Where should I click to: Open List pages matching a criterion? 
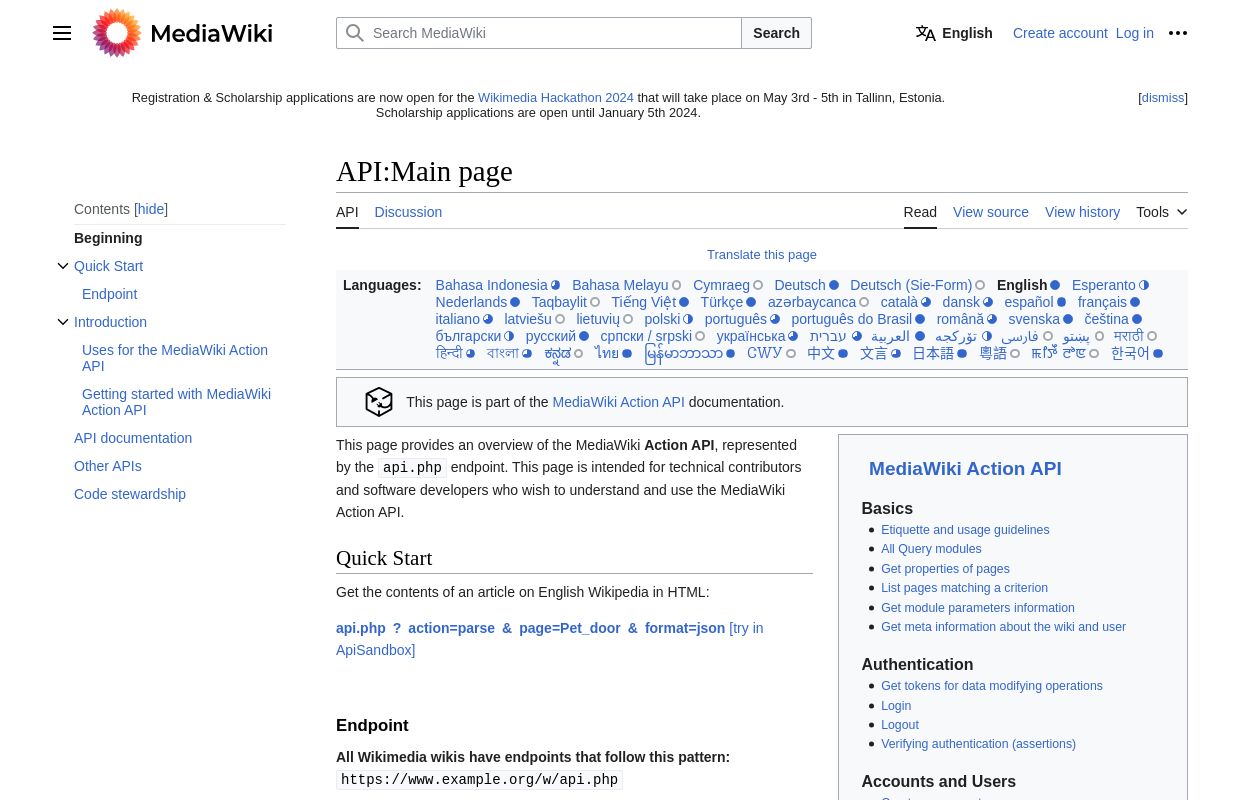[x=964, y=588]
